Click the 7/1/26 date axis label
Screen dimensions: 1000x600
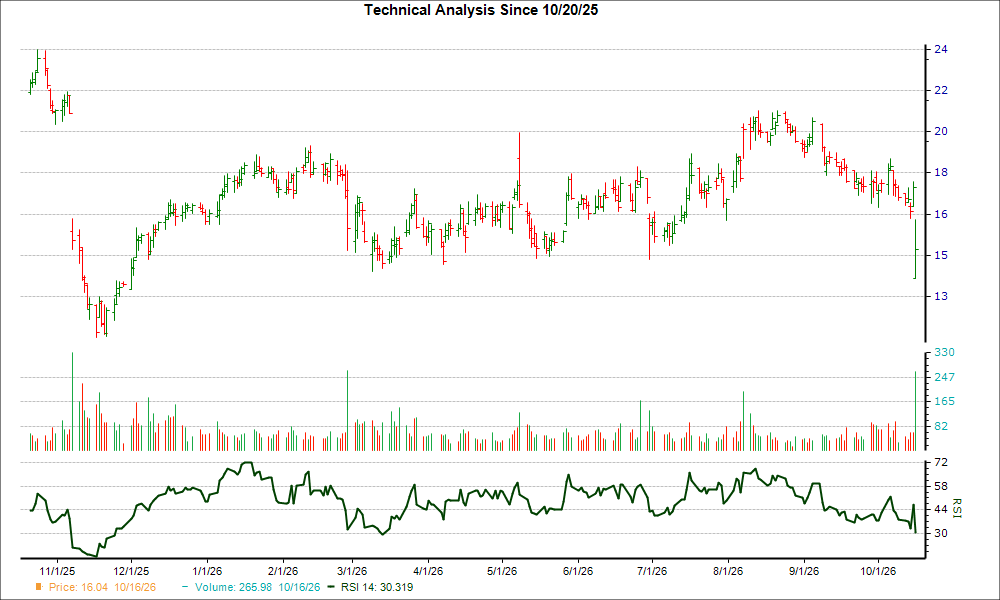pos(652,571)
